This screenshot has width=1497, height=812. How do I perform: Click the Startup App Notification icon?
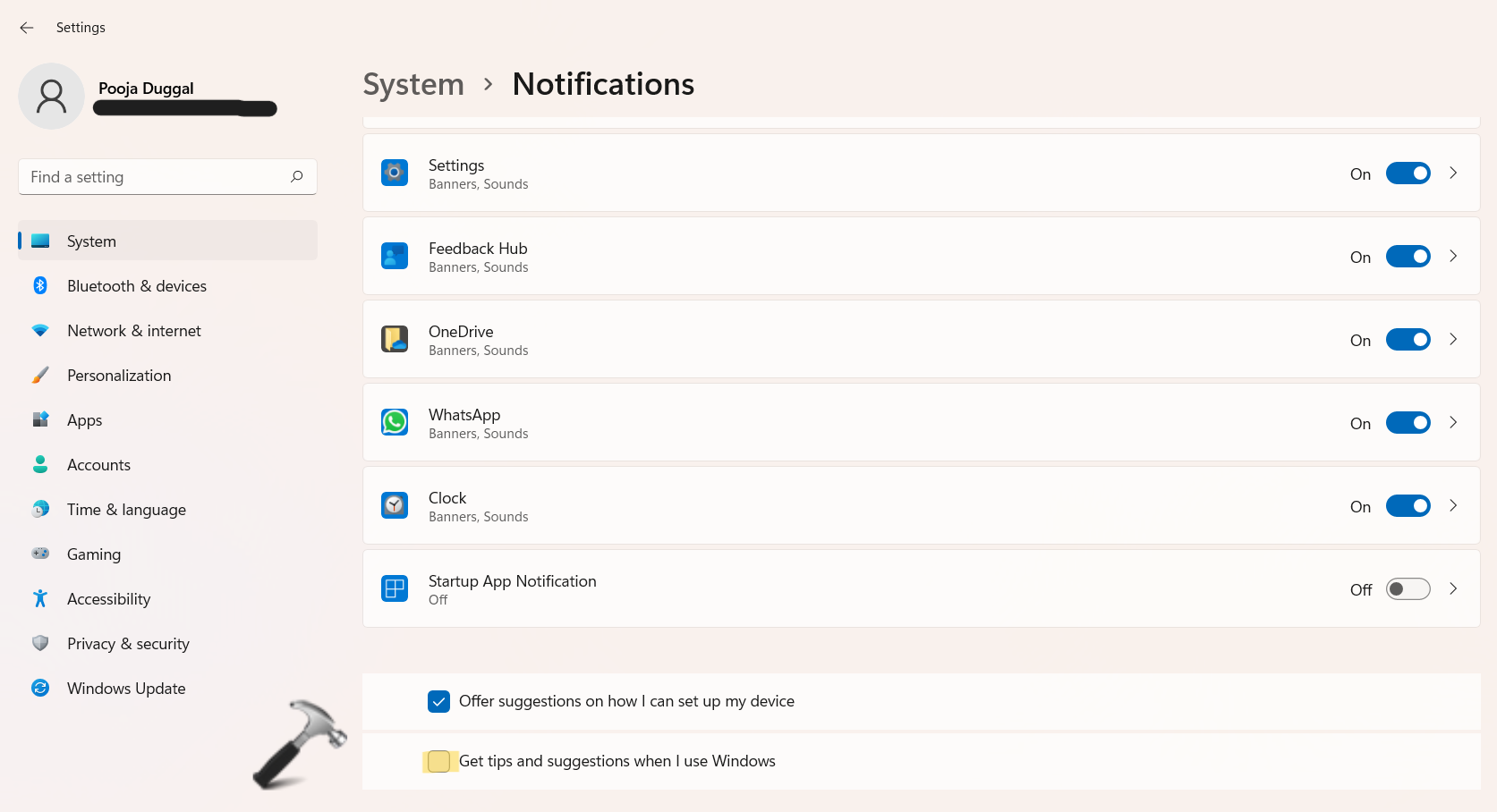point(395,588)
